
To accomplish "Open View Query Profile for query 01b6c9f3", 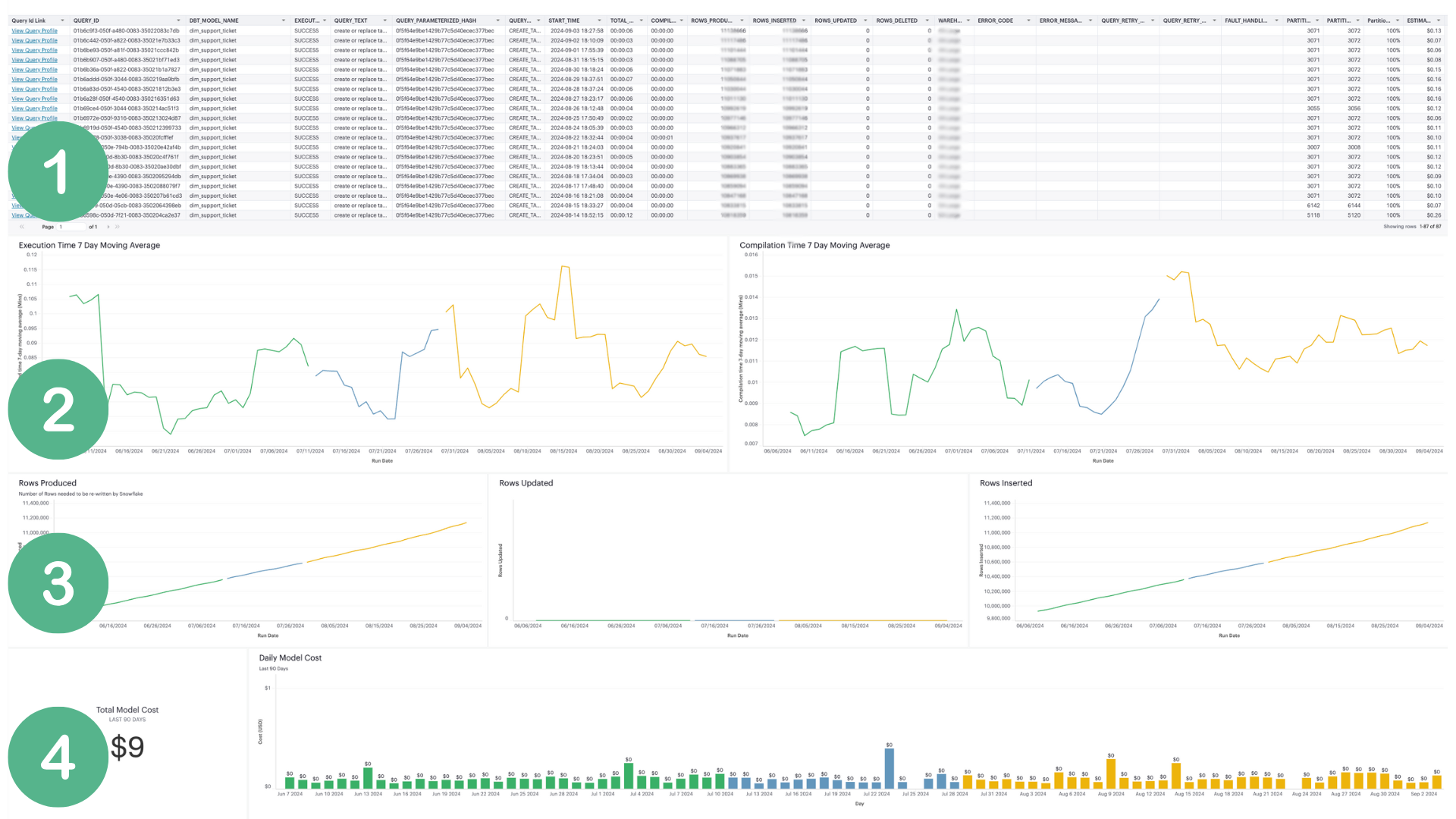I will click(34, 31).
